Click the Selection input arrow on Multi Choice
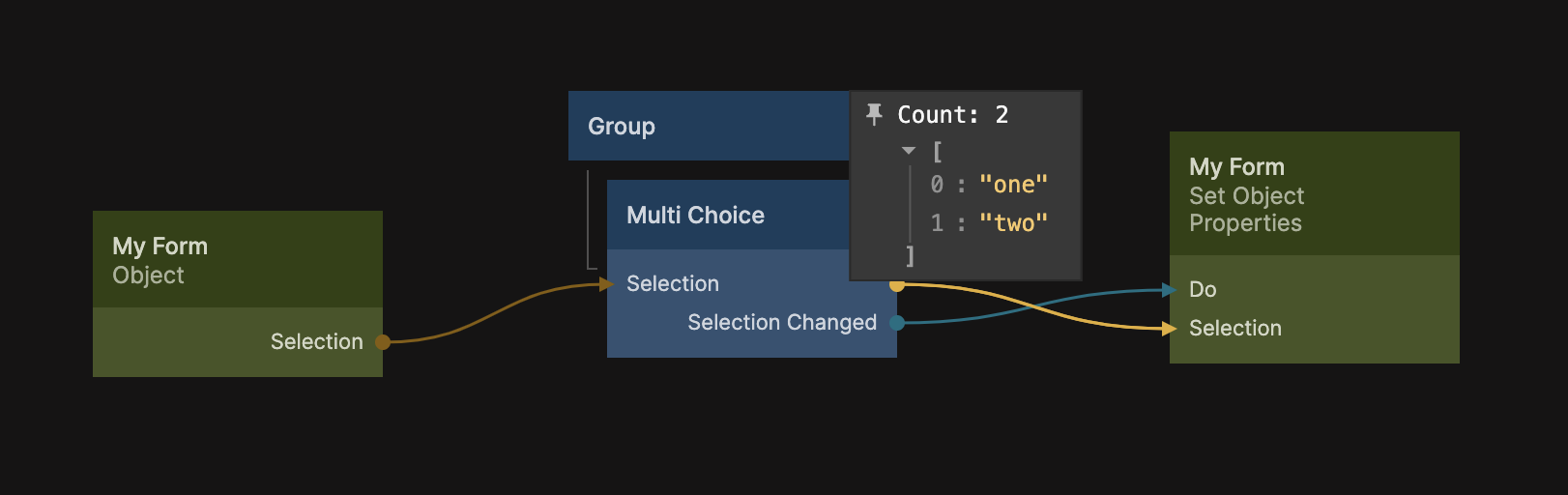The image size is (1568, 495). tap(606, 283)
